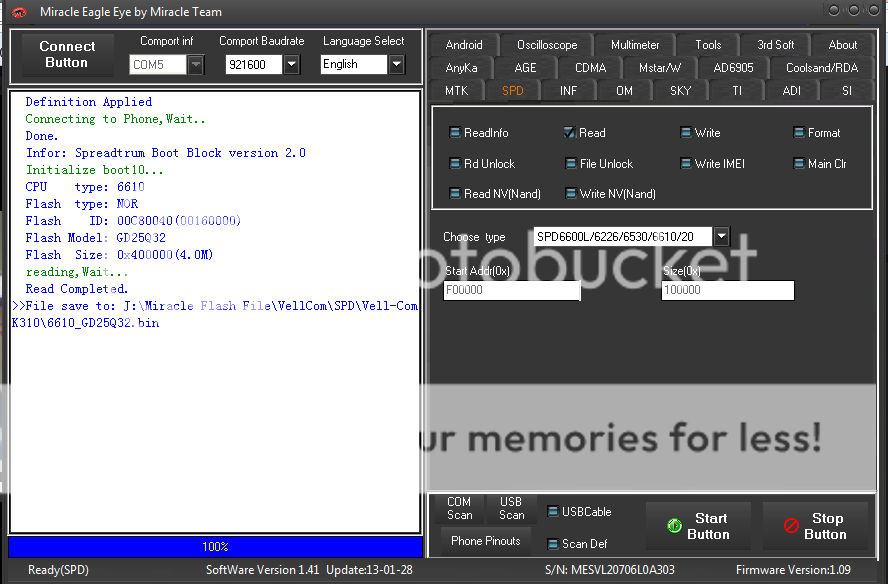Enable the Write checkbox
The image size is (888, 584).
coord(685,133)
